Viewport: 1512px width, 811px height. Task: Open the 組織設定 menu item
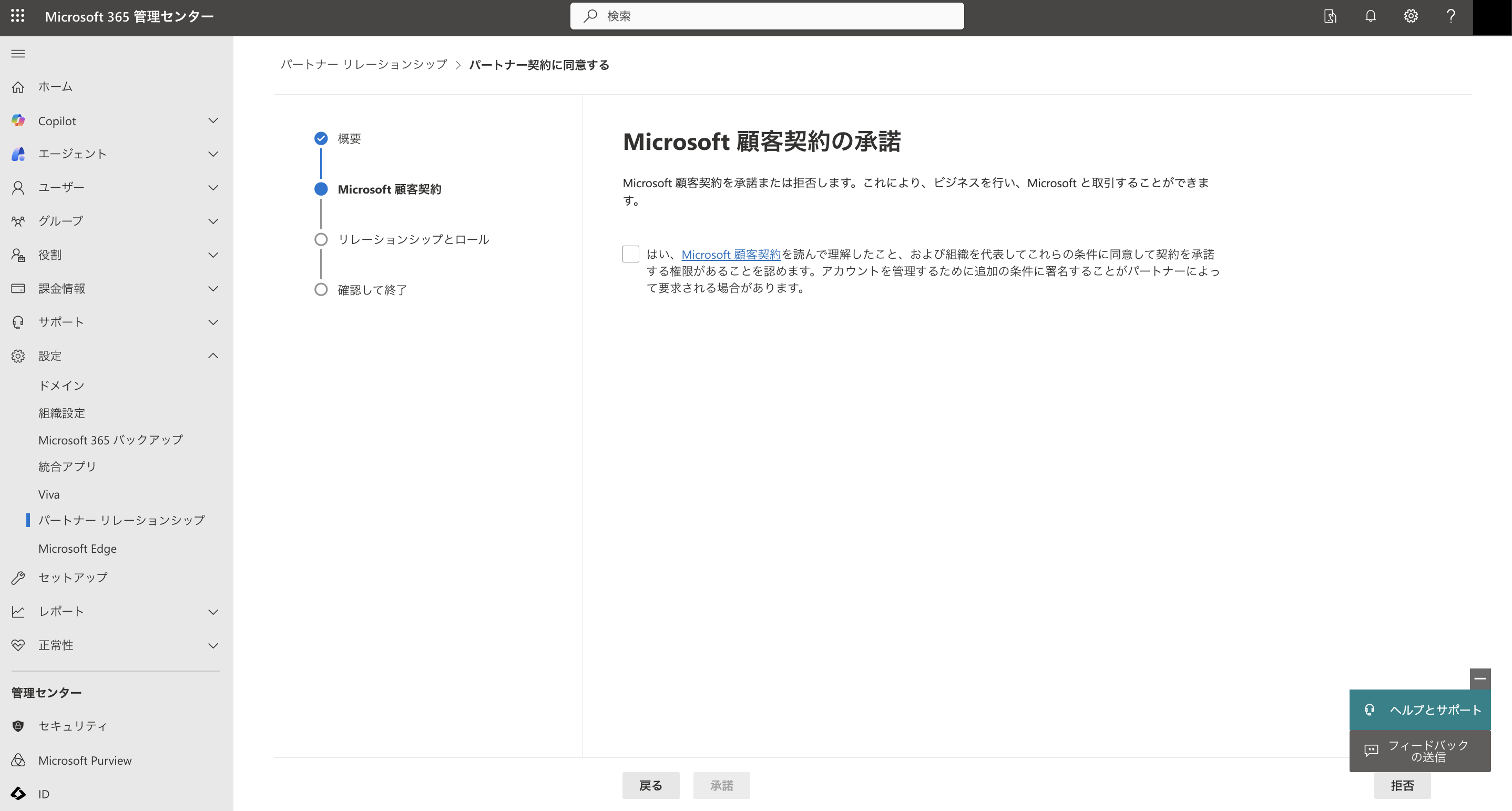pyautogui.click(x=62, y=413)
